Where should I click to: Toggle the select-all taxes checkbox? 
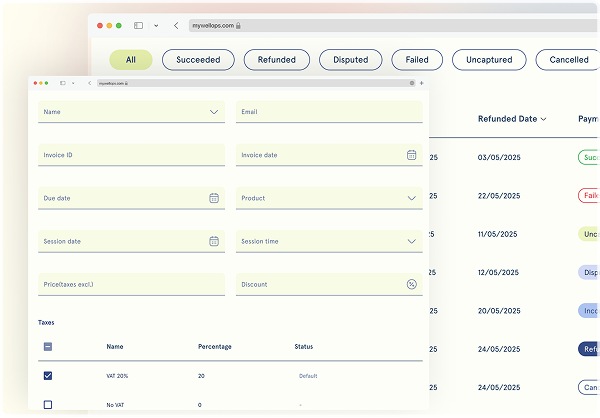point(48,347)
